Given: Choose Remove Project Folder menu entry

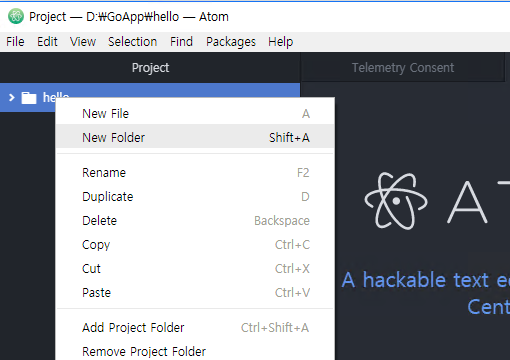Looking at the screenshot, I should [195, 351].
